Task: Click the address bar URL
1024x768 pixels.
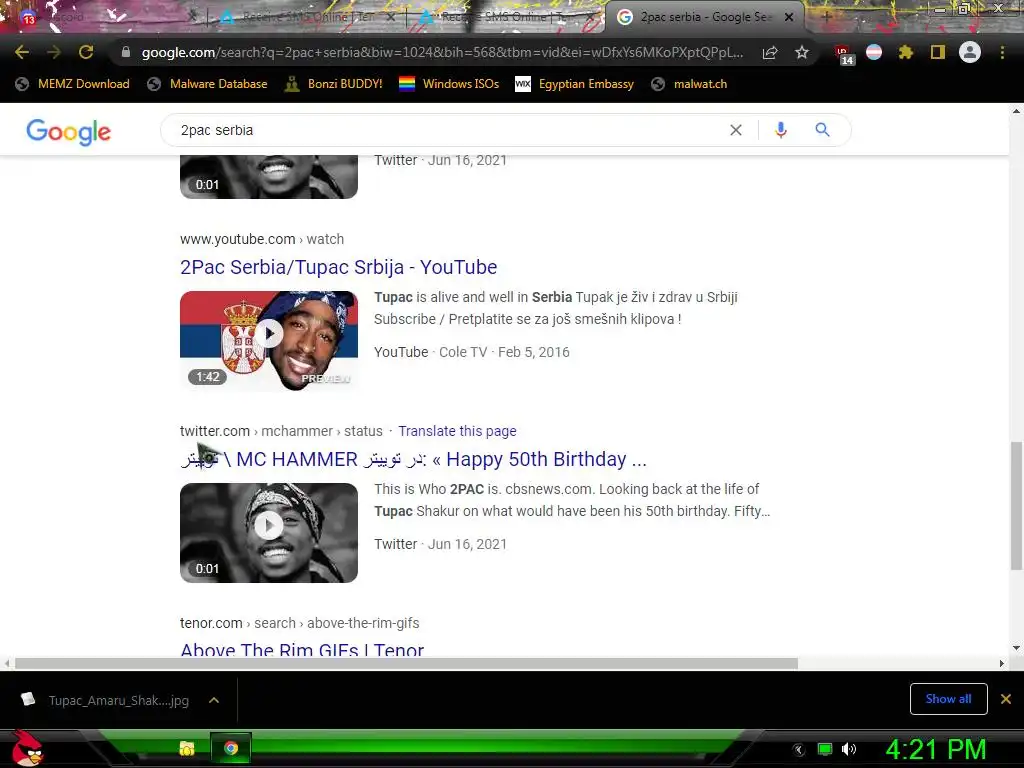Action: 442,52
